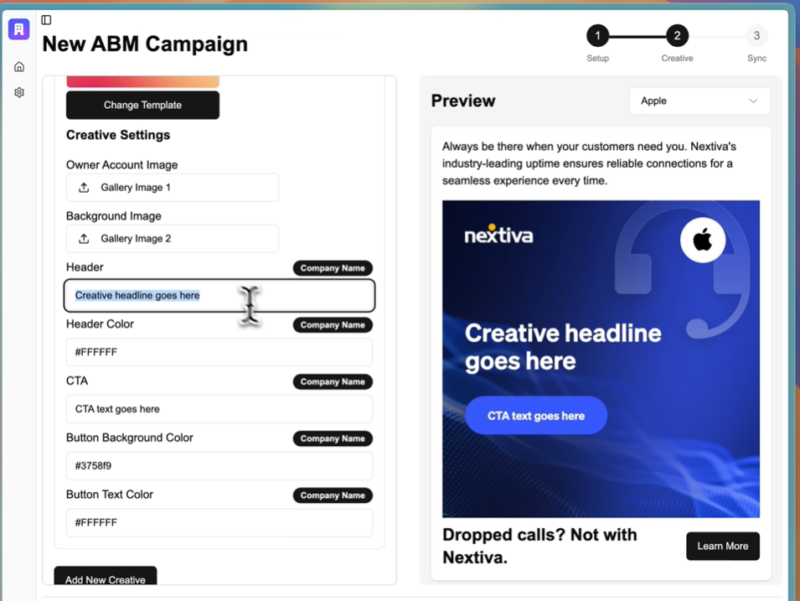Click the Background Image label
This screenshot has width=800, height=601.
click(x=114, y=216)
